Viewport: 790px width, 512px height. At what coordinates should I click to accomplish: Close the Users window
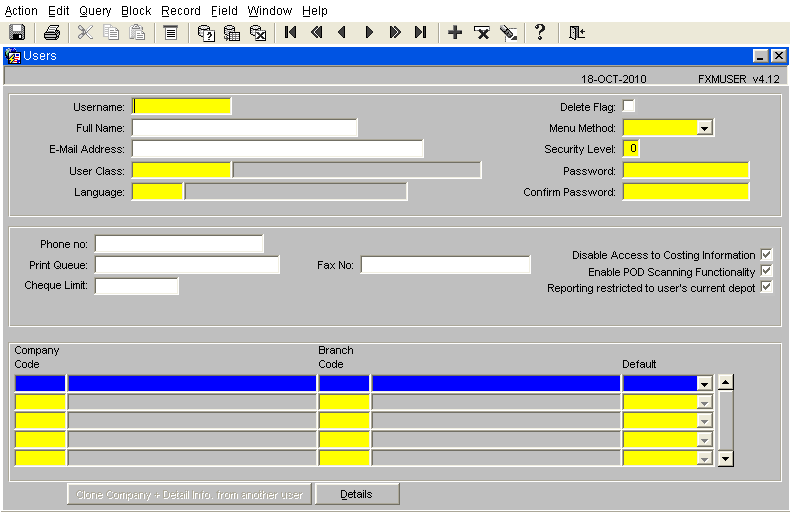click(778, 56)
